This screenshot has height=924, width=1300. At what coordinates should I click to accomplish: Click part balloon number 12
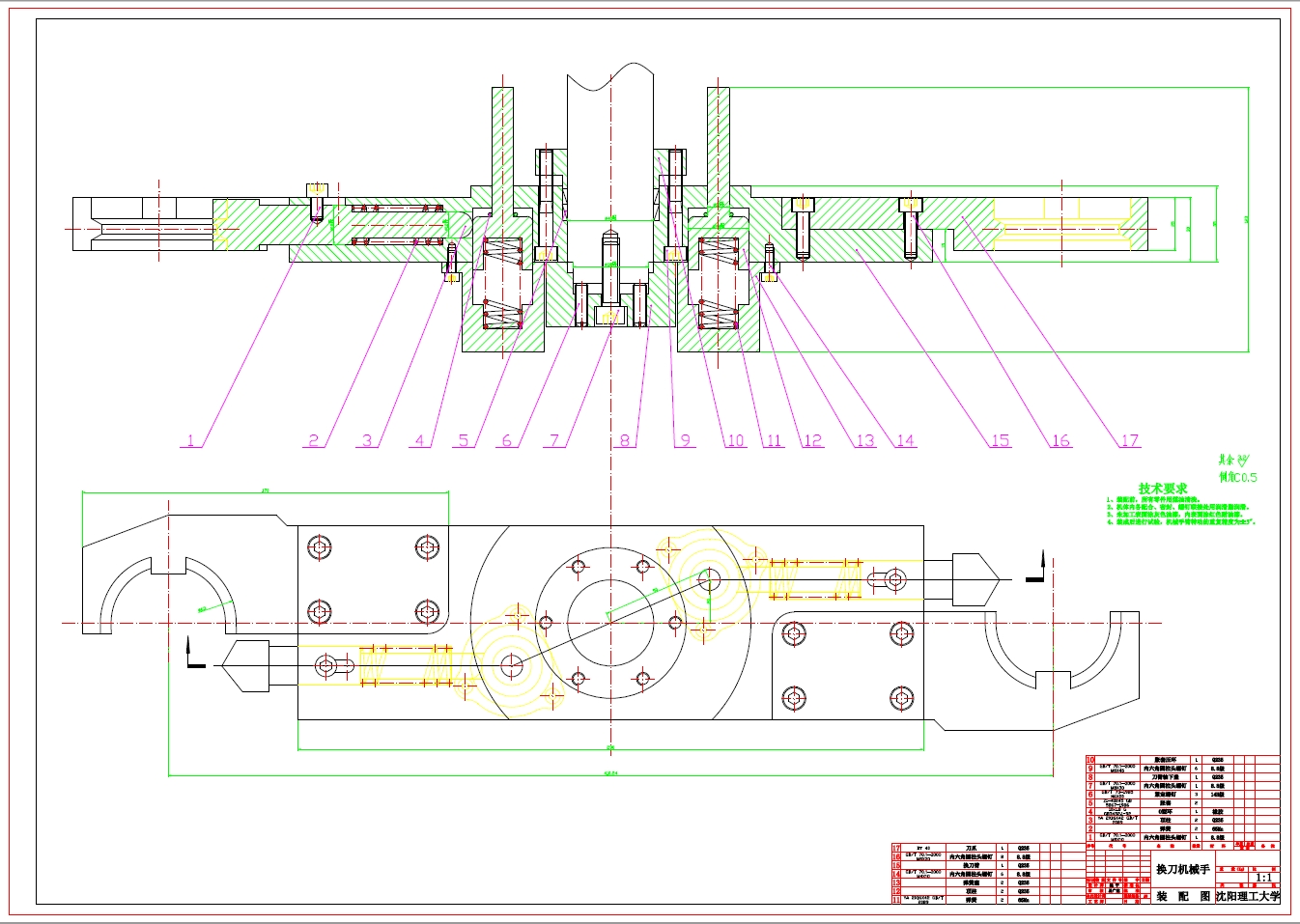coord(813,440)
